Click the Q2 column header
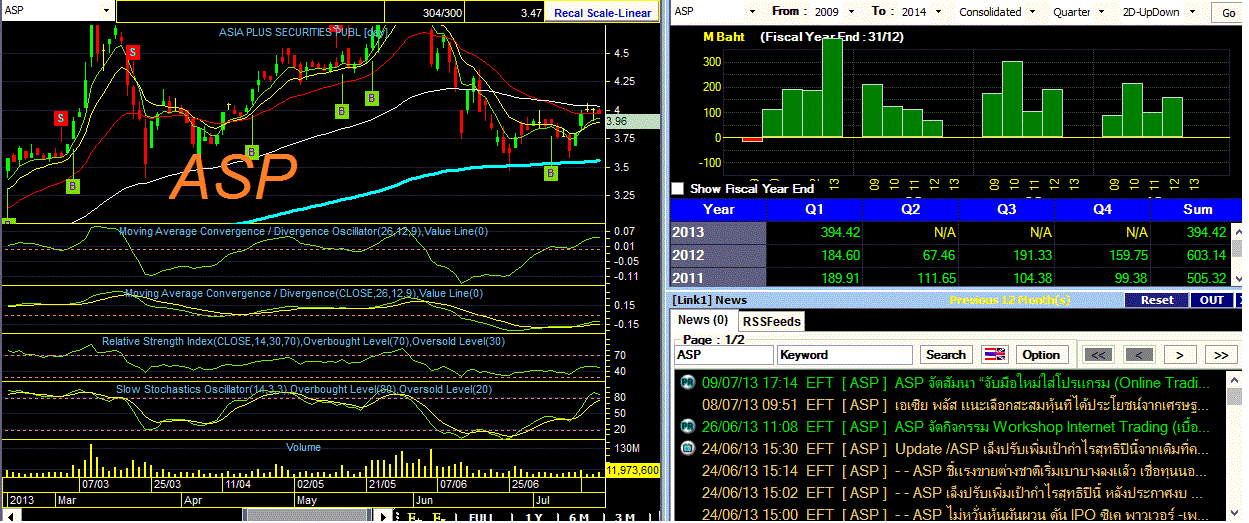 click(x=910, y=209)
